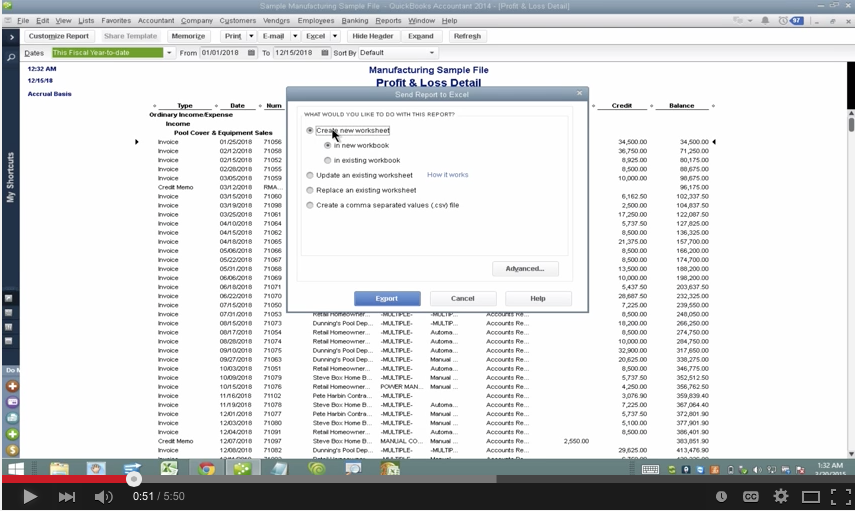Refresh the report
Viewport: 855px width, 511px height.
point(467,36)
